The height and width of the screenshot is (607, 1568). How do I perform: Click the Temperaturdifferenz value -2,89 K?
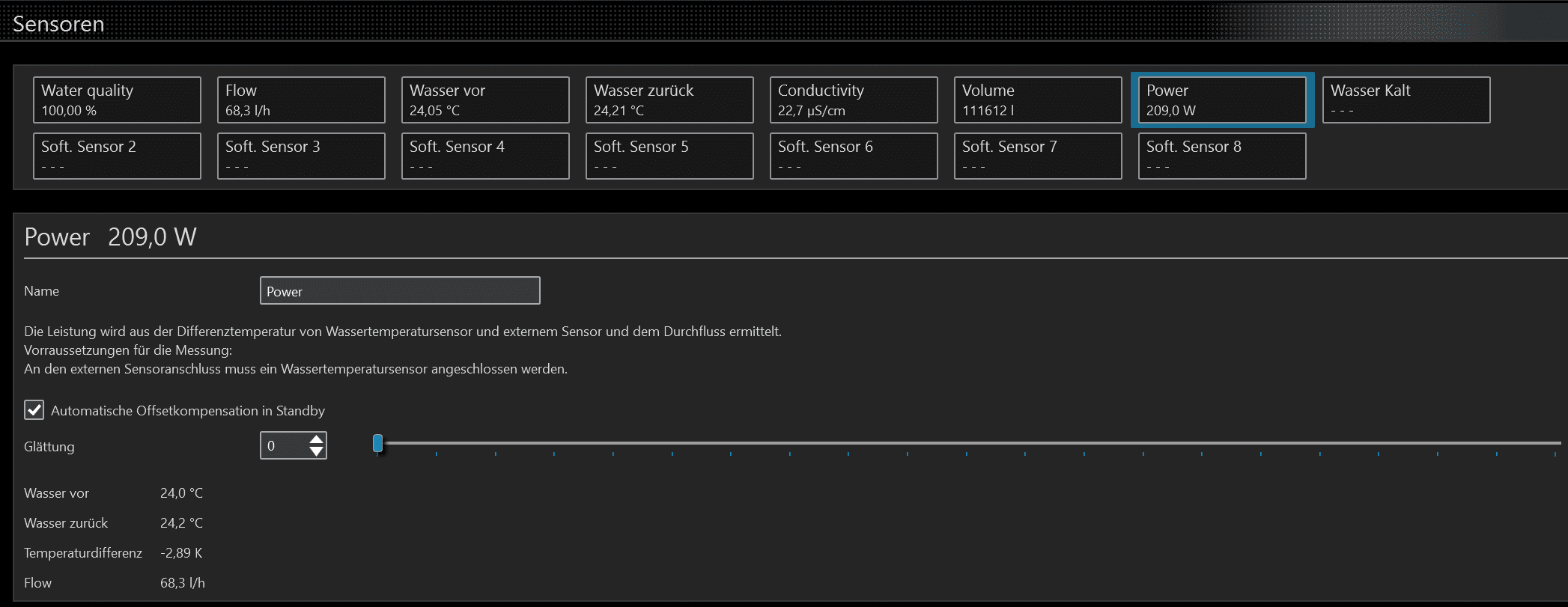tap(181, 553)
